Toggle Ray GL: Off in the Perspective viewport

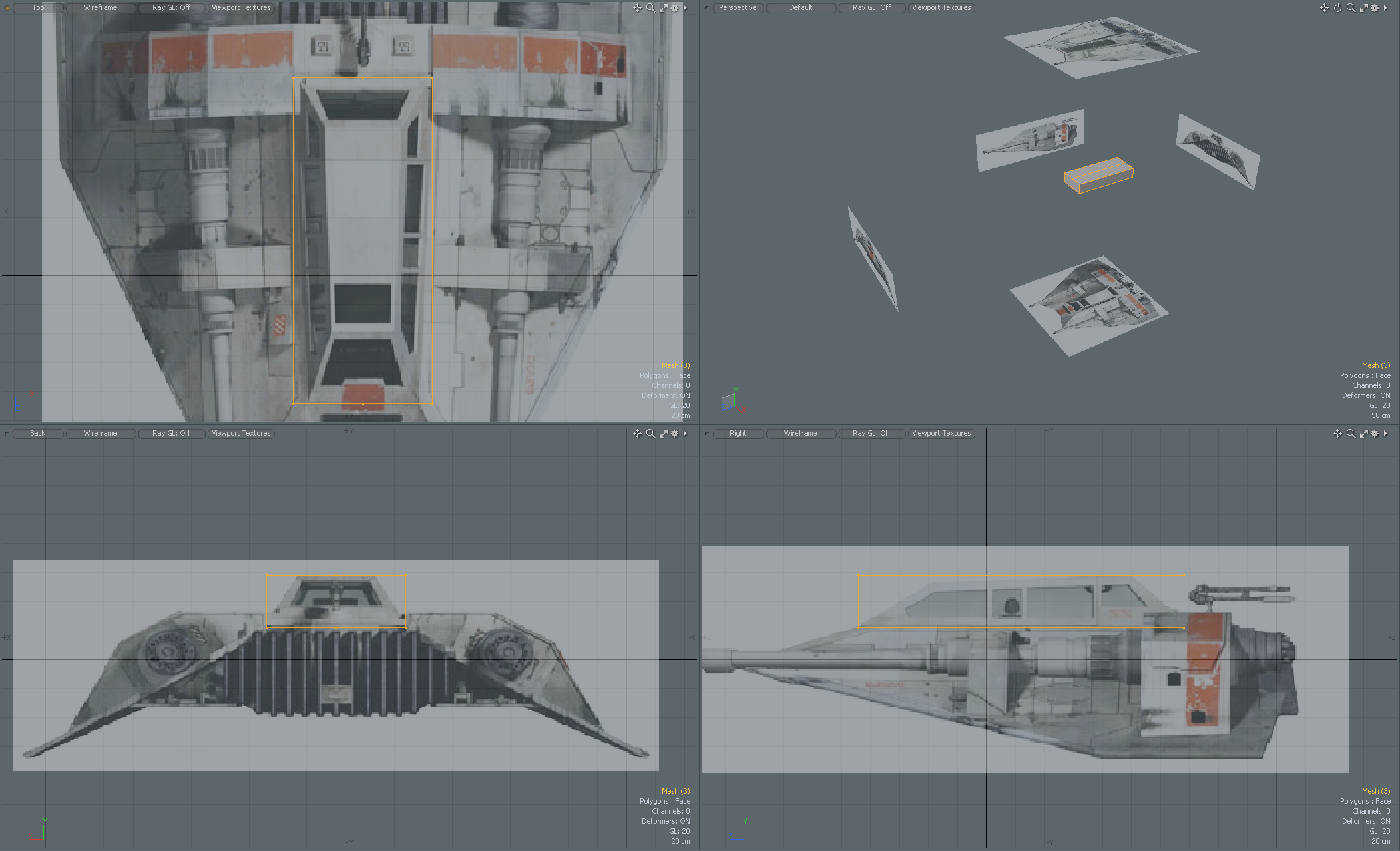tap(871, 8)
